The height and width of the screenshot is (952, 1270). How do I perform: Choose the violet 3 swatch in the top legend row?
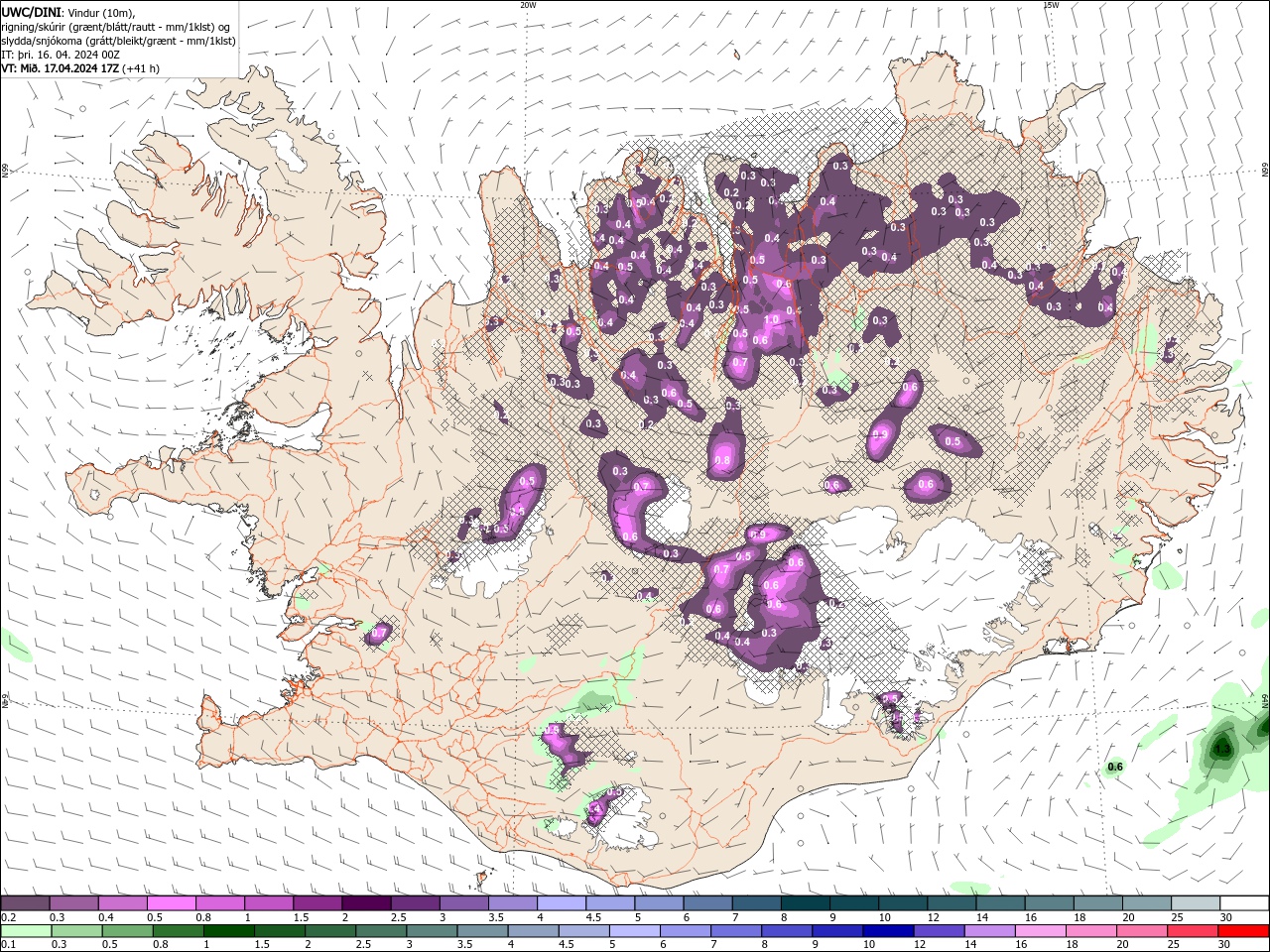tap(464, 903)
